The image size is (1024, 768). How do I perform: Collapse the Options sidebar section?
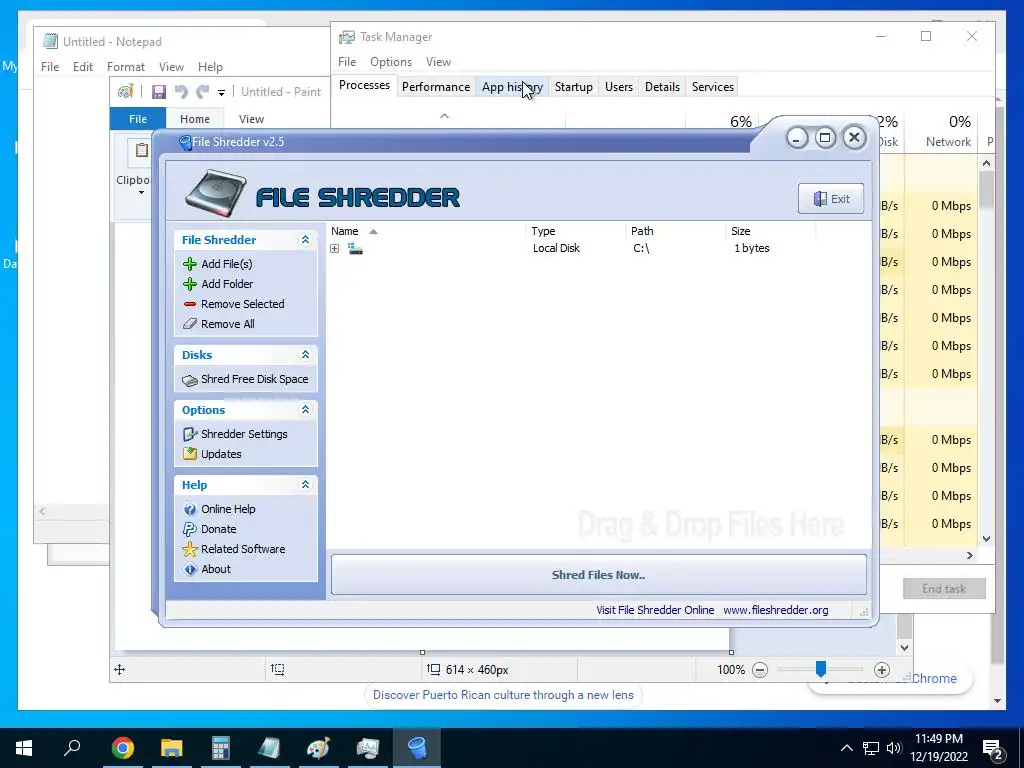click(305, 409)
